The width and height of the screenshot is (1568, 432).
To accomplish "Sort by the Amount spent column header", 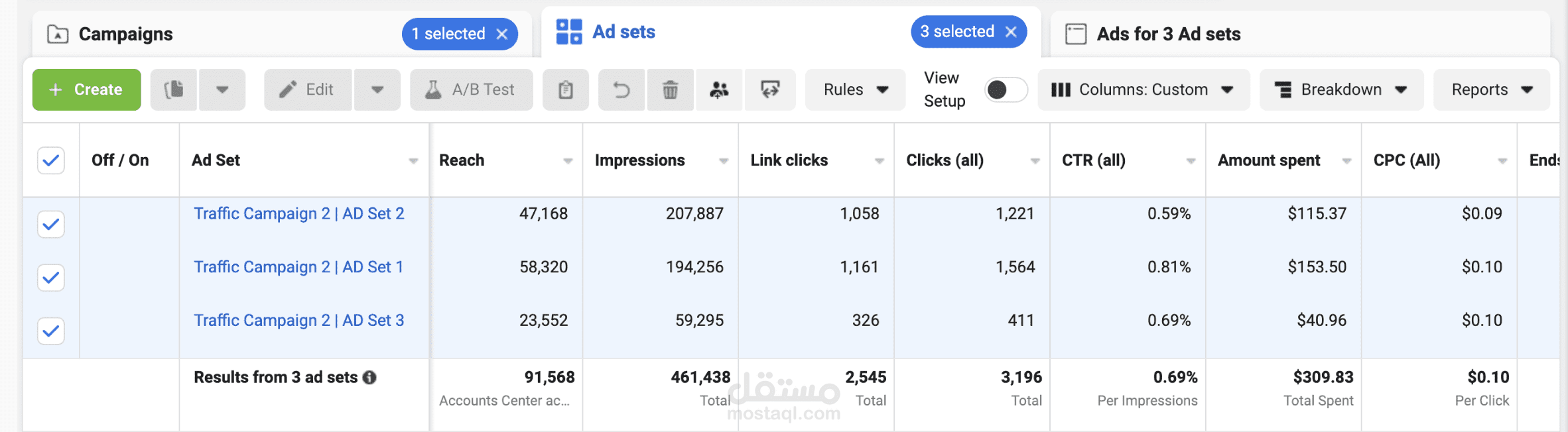I will click(1269, 160).
